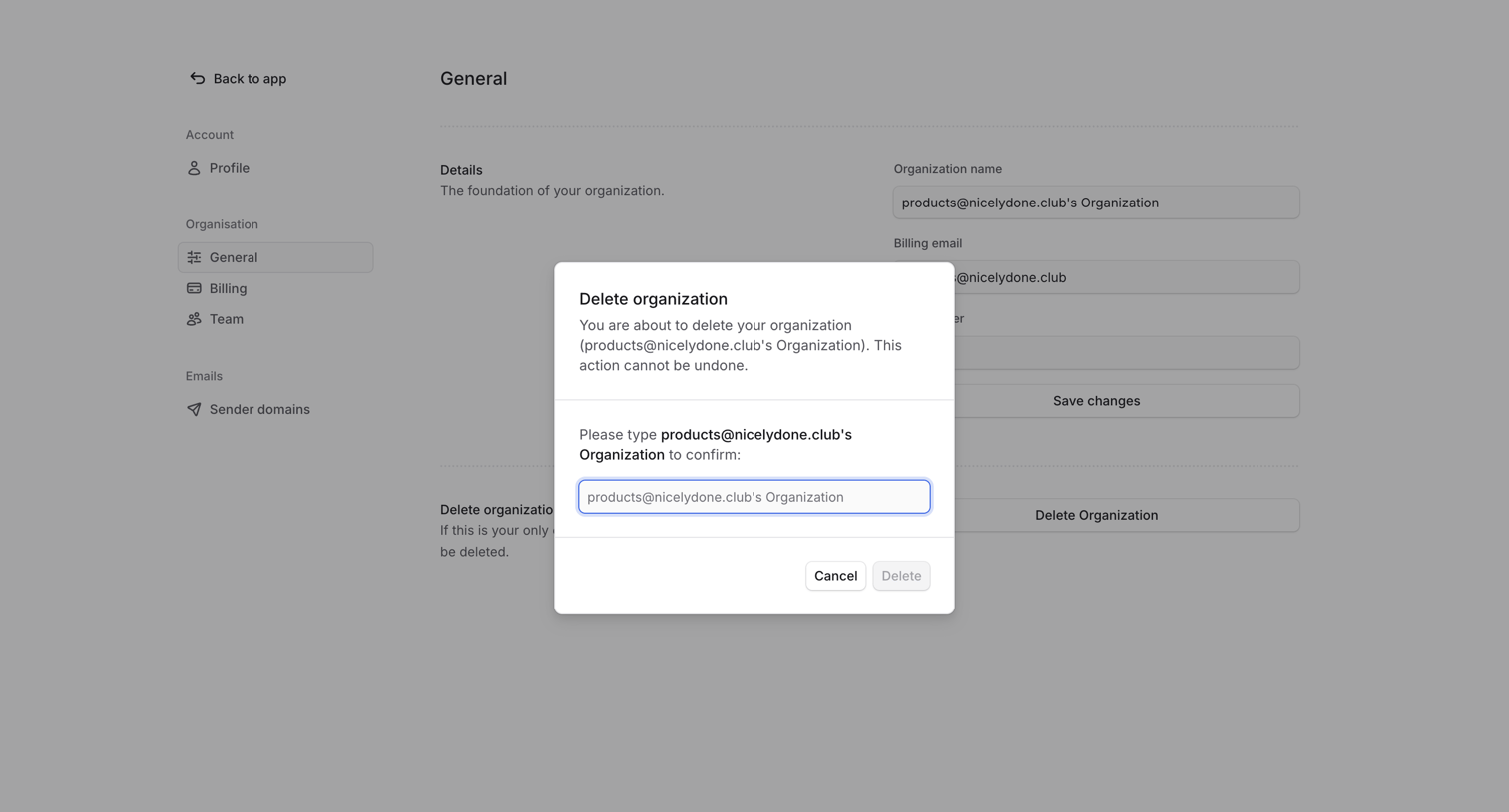The image size is (1509, 812).
Task: Click the bold organization name in the confirm prompt
Action: coord(716,444)
